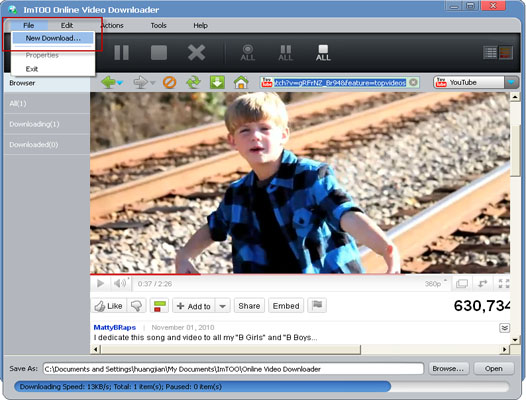Expand the back history dropdown arrow
This screenshot has height=400, width=526.
click(120, 83)
